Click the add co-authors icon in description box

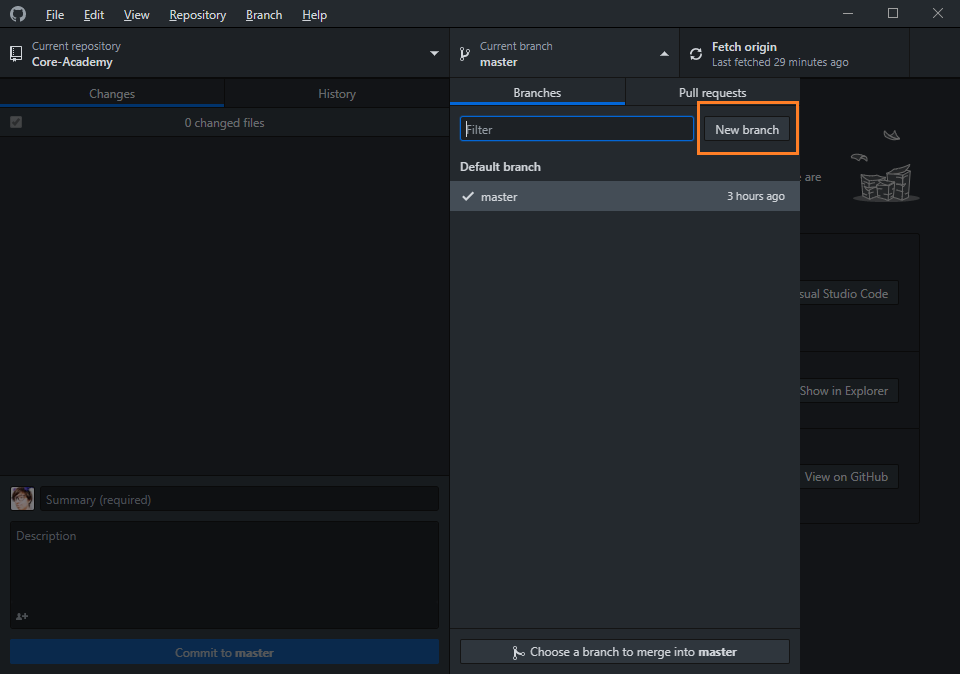tap(22, 616)
